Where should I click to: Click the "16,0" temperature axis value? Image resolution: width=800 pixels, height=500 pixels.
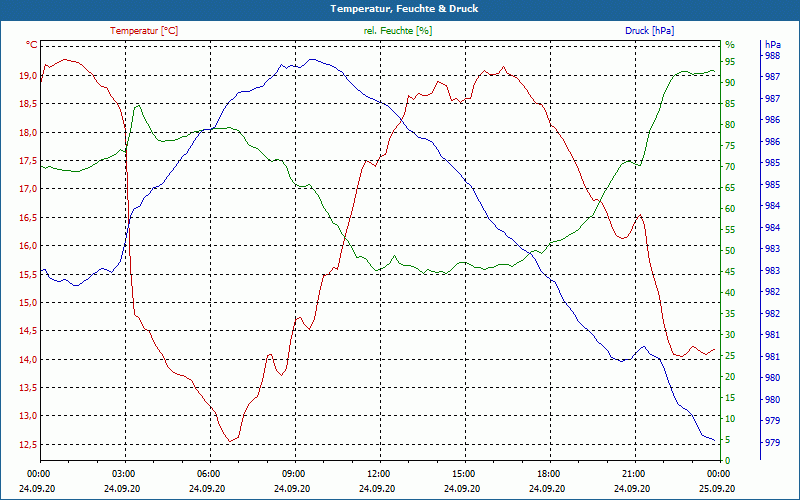(28, 246)
